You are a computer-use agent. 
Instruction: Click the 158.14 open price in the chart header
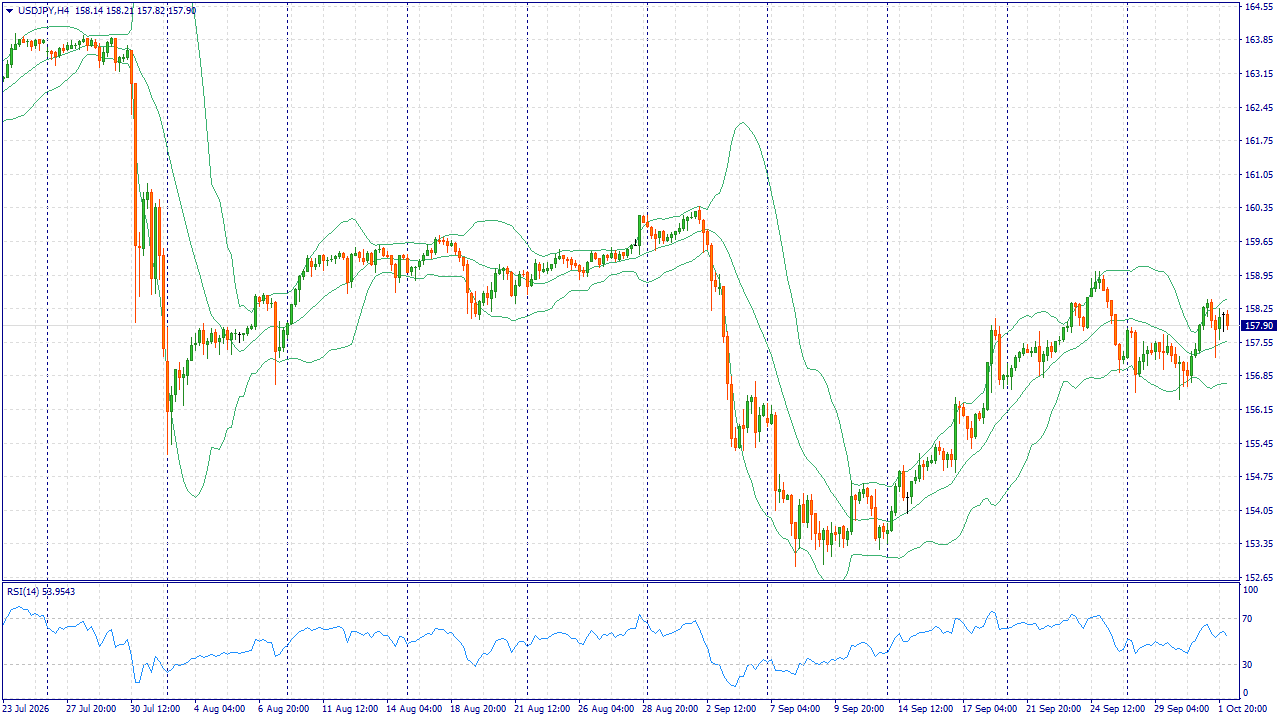pyautogui.click(x=89, y=11)
